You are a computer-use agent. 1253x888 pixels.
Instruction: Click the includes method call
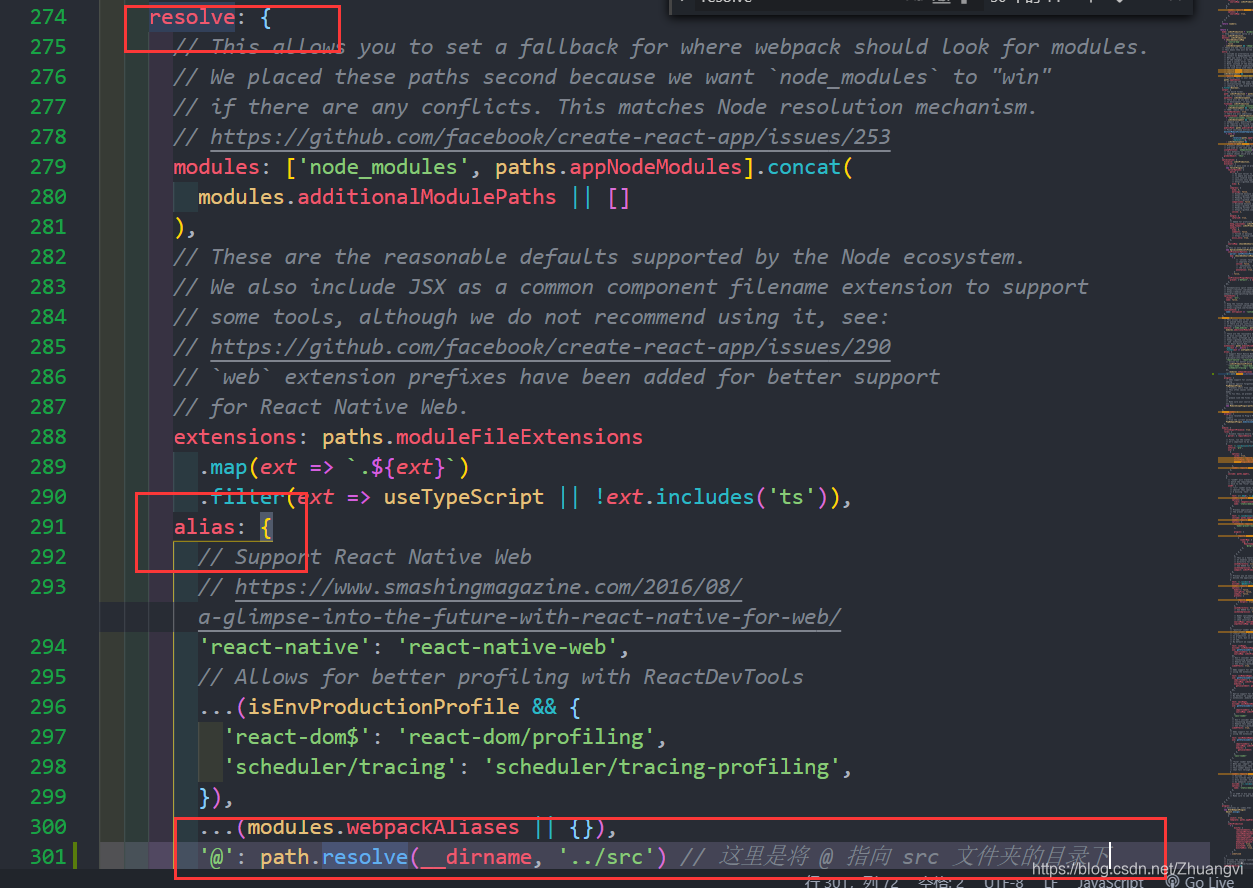click(x=705, y=497)
